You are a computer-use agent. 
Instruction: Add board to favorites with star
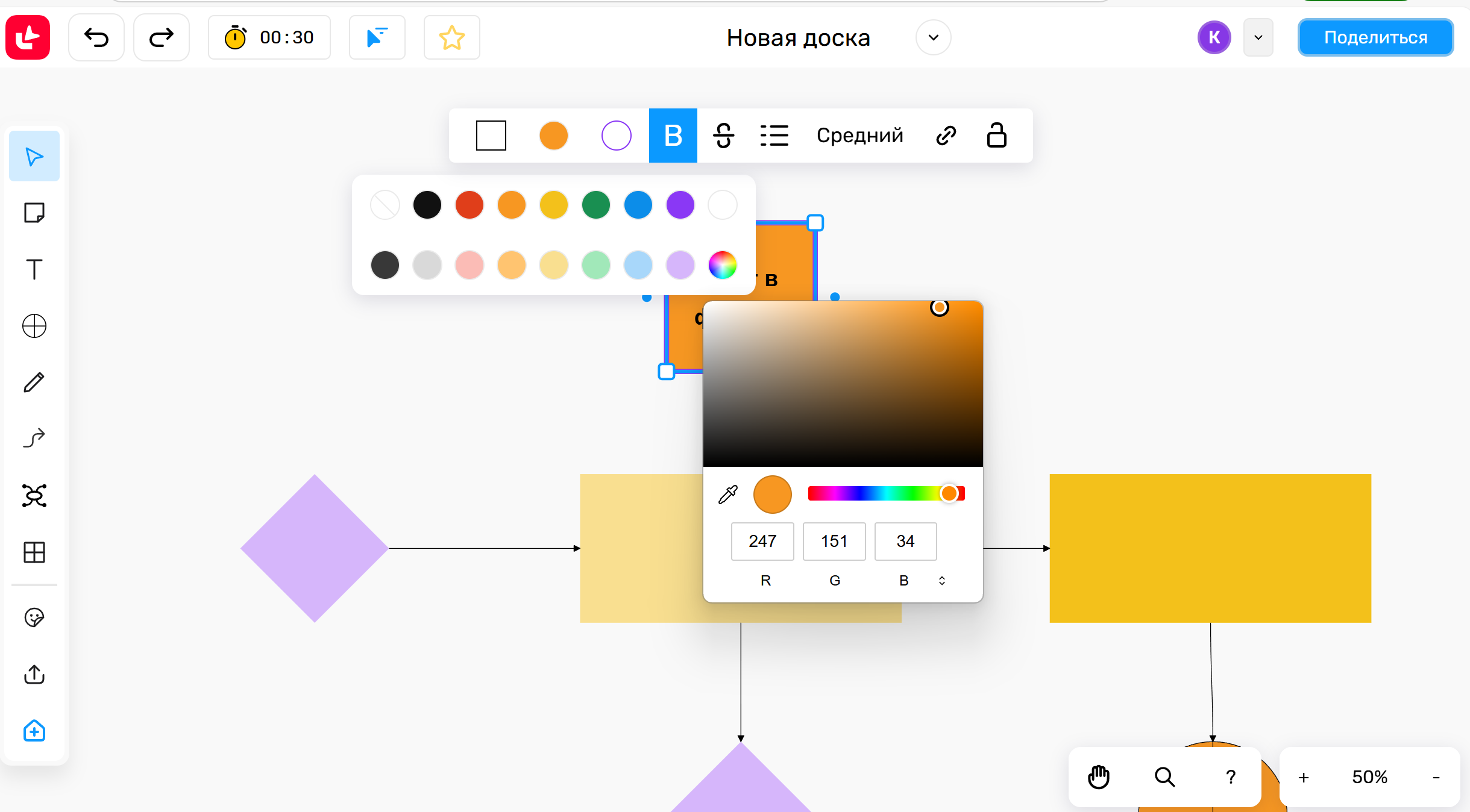(452, 37)
